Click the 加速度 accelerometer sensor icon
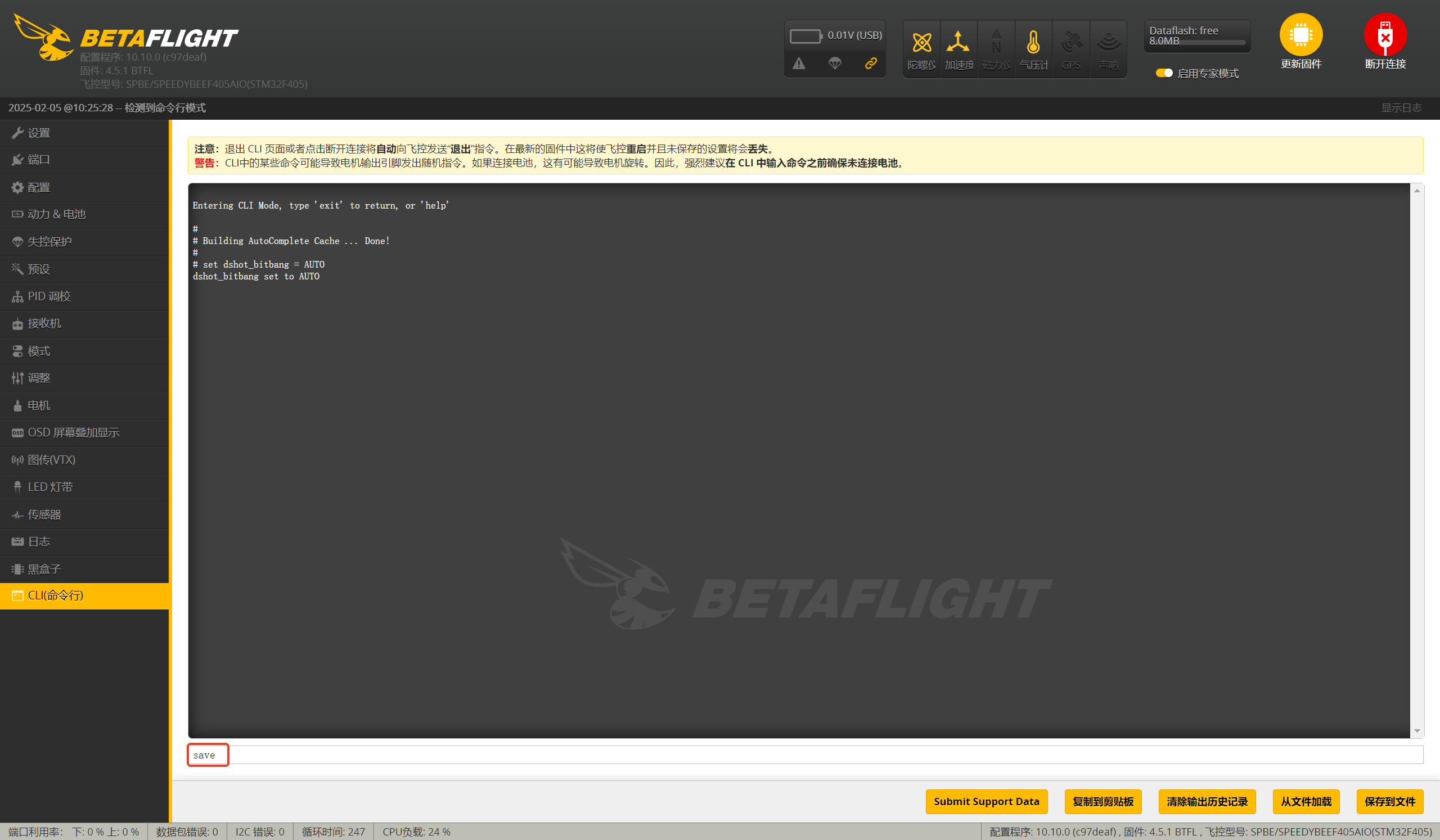Image resolution: width=1440 pixels, height=840 pixels. [958, 49]
